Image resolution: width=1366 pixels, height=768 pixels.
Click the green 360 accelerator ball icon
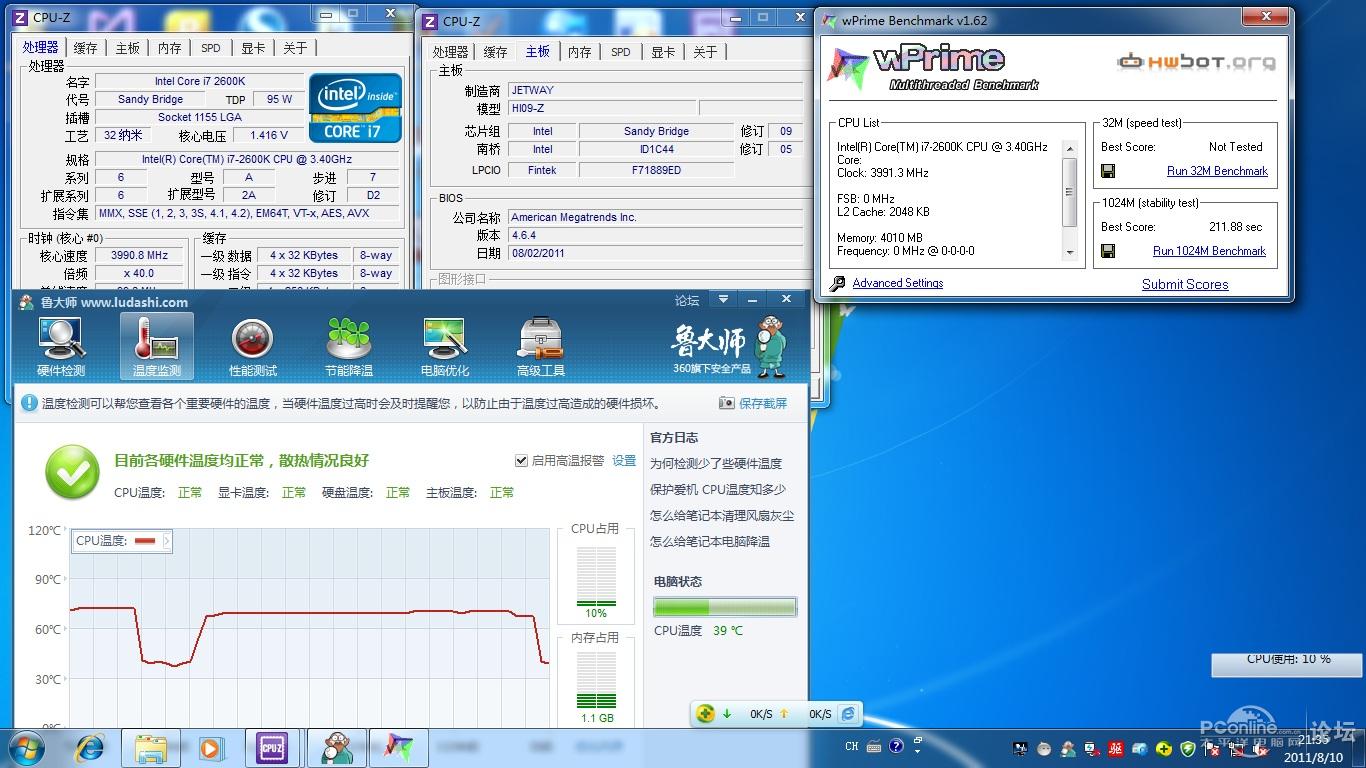click(706, 713)
